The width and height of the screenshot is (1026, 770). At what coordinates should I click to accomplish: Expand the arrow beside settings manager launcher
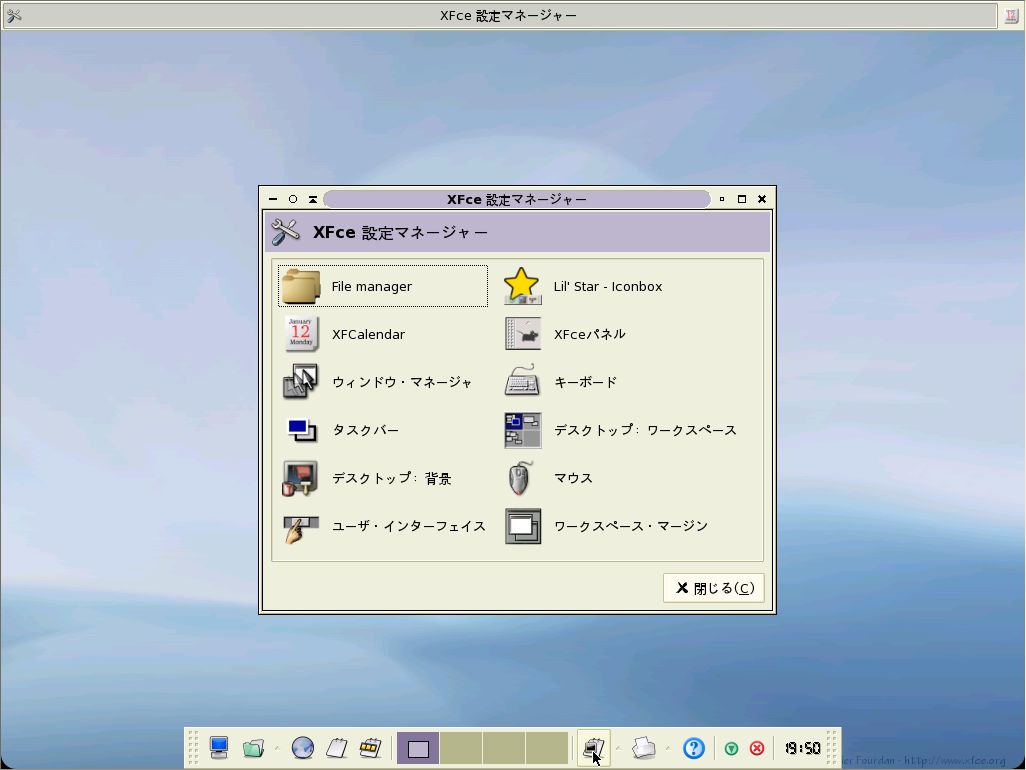[x=618, y=747]
